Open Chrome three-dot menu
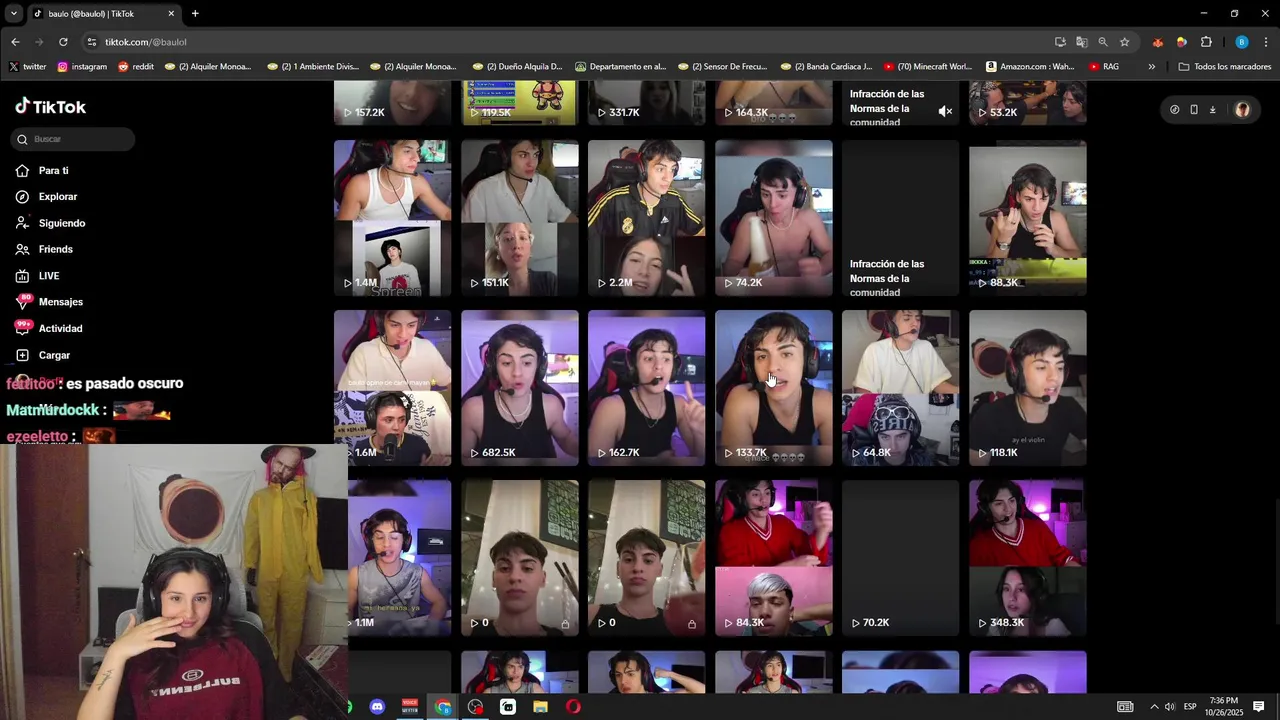This screenshot has width=1280, height=720. point(1266,42)
